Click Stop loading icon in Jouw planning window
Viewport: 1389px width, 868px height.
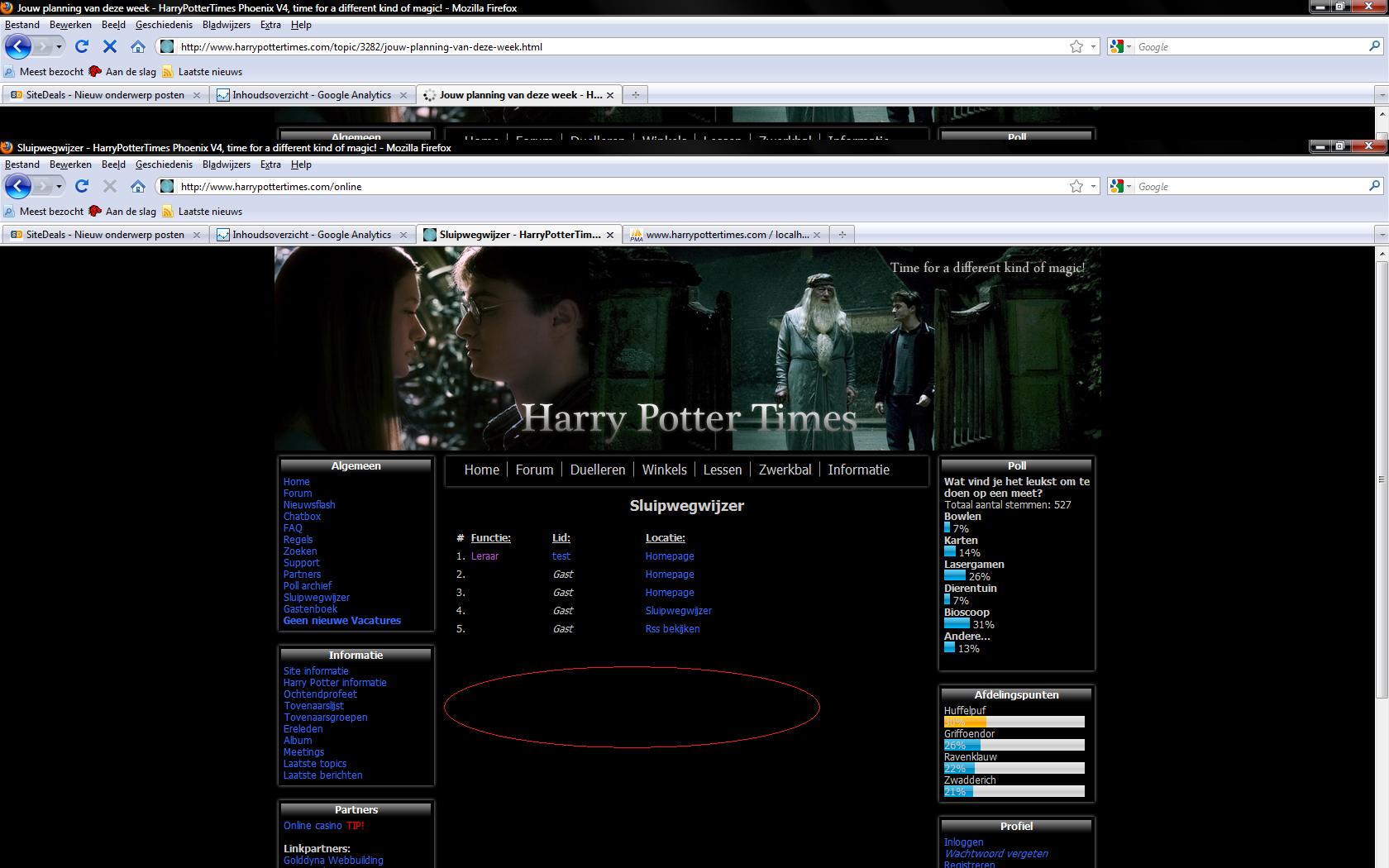coord(110,47)
